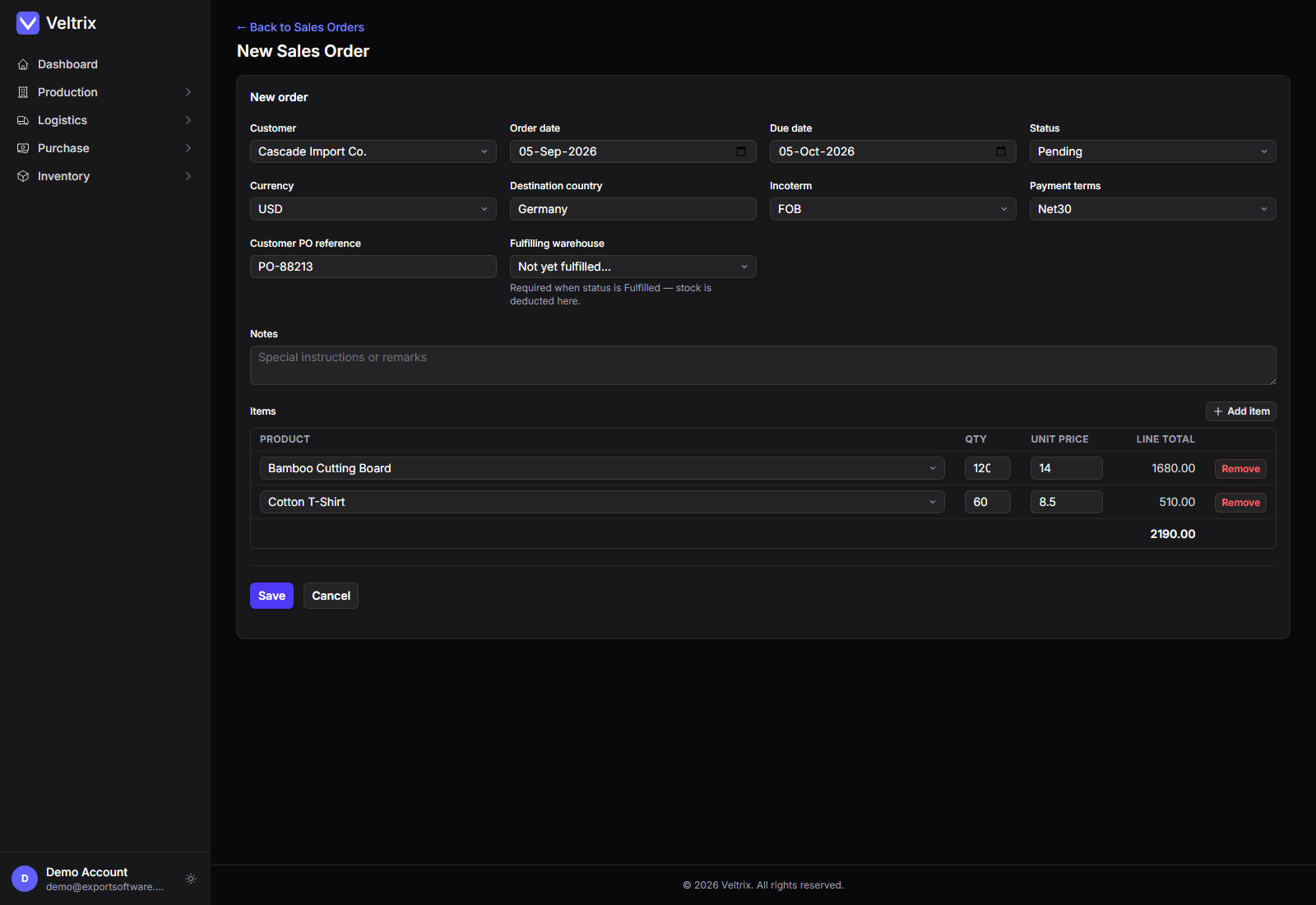Image resolution: width=1316 pixels, height=905 pixels.
Task: Click the line total 1680.00
Action: point(1174,468)
